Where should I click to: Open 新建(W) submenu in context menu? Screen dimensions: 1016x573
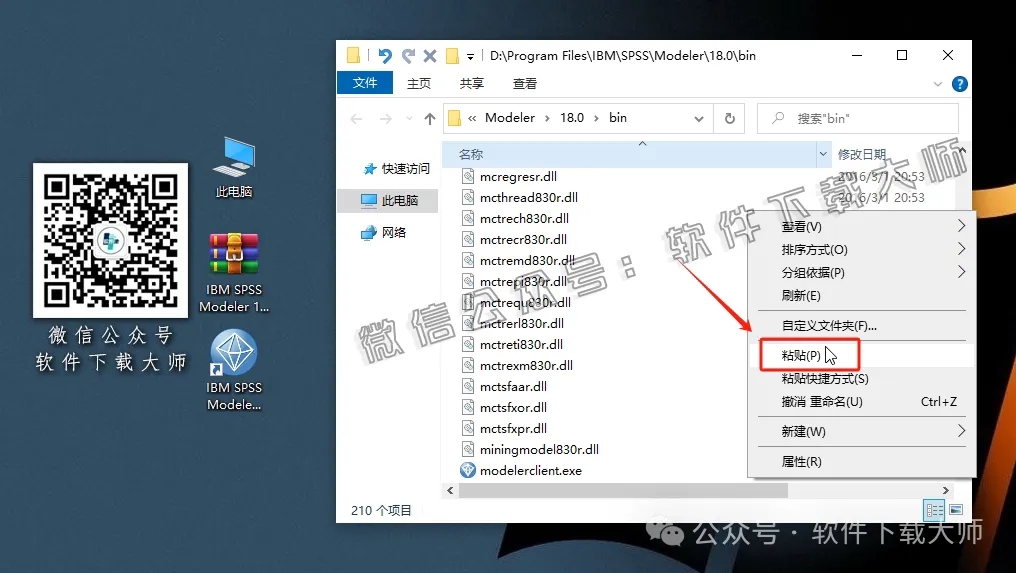pos(862,431)
